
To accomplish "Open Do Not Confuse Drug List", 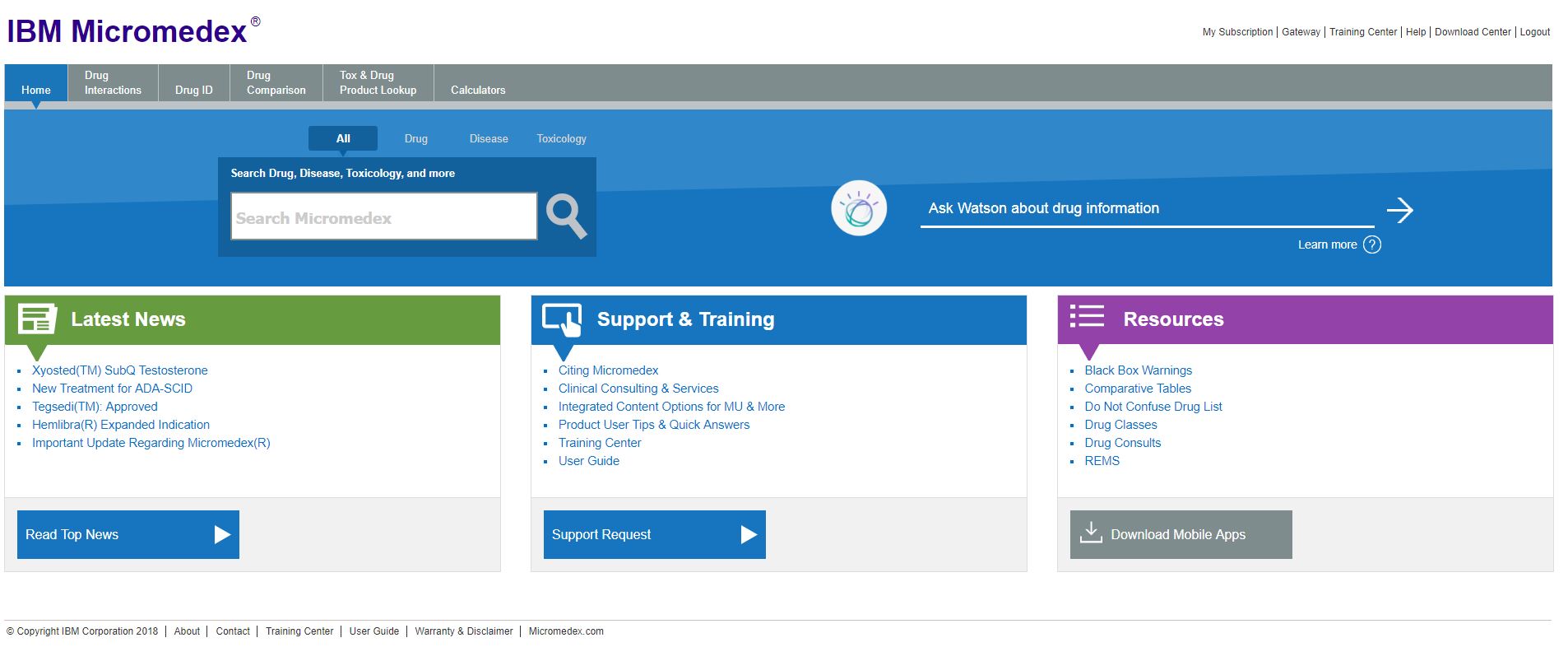I will tap(1153, 407).
